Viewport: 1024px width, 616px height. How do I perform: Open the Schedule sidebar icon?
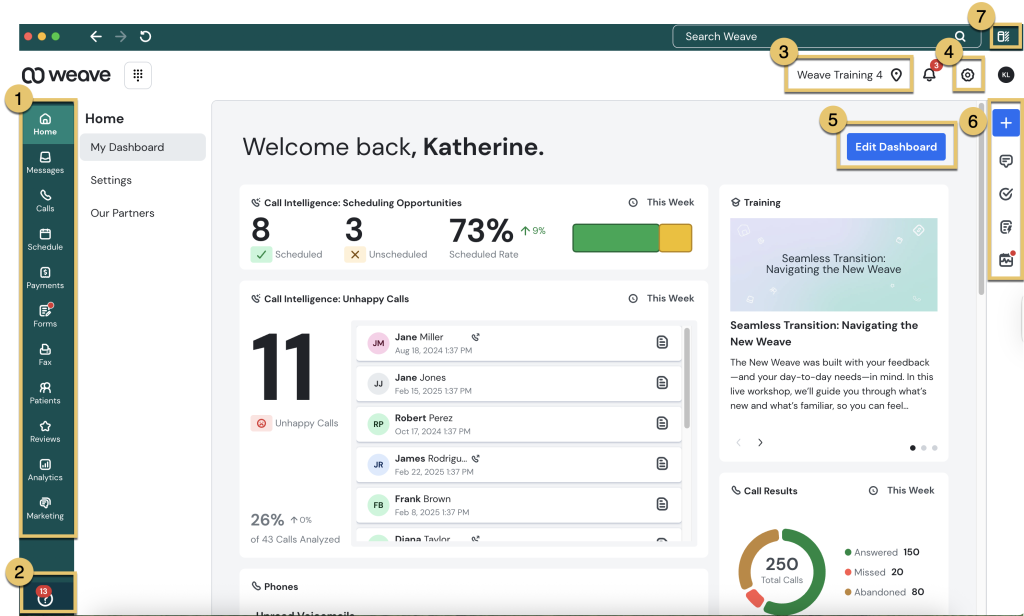pos(45,239)
